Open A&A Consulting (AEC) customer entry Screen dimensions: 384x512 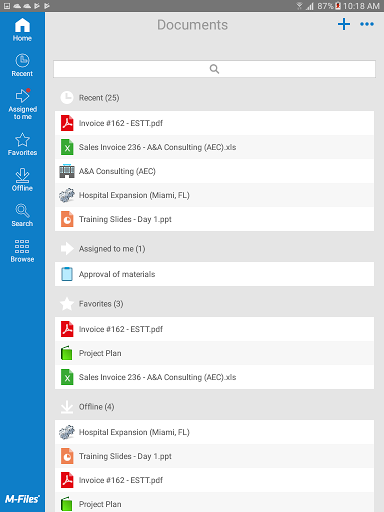click(214, 171)
